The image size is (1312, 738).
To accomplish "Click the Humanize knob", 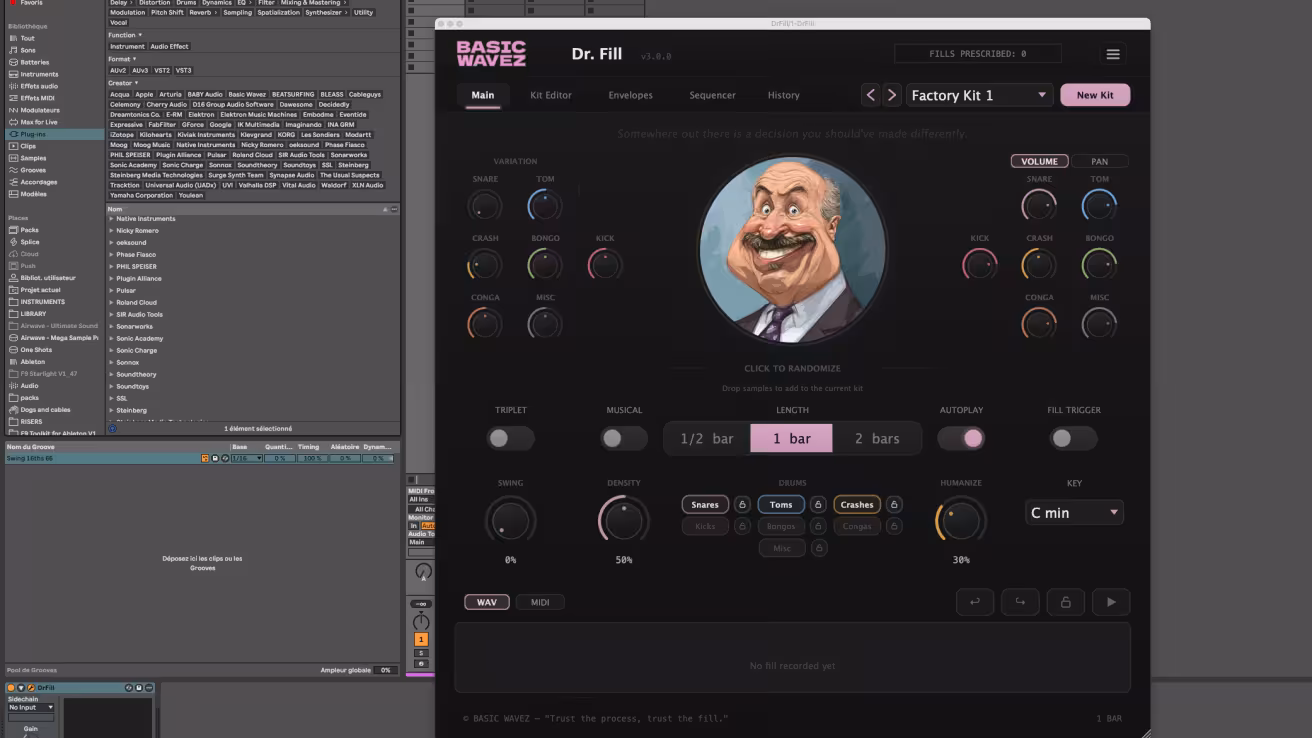I will click(x=961, y=521).
